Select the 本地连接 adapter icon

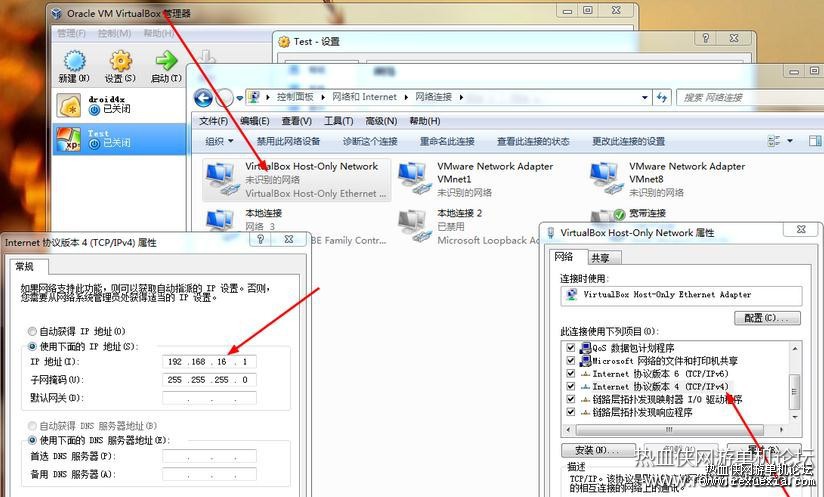coord(221,220)
